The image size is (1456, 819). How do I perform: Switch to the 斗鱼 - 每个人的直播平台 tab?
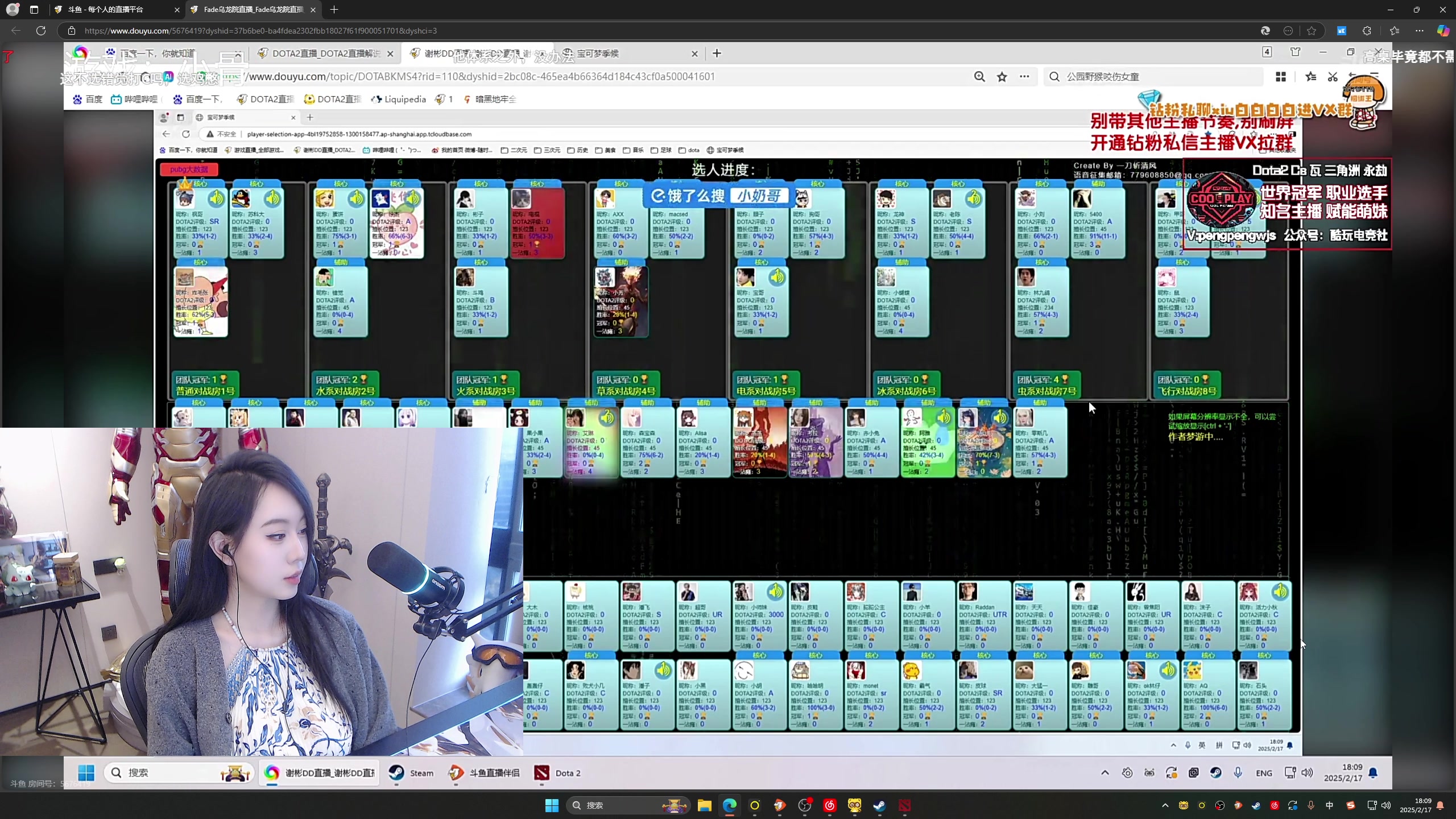pyautogui.click(x=117, y=10)
